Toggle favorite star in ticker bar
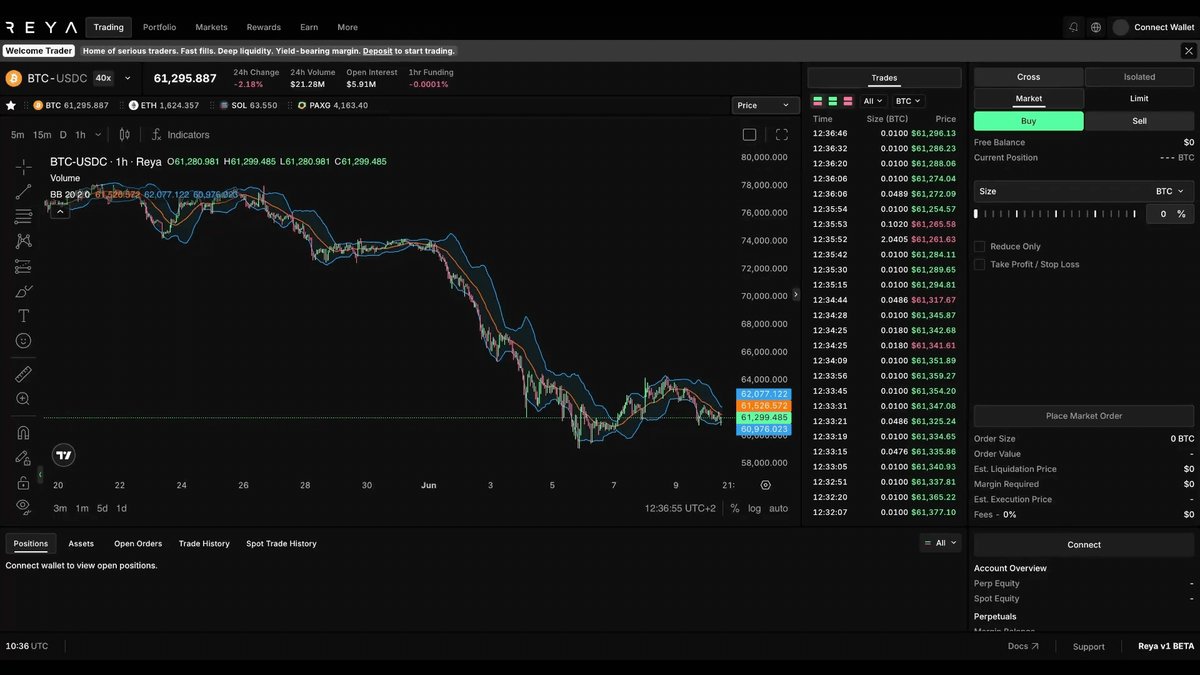This screenshot has width=1200, height=675. click(x=11, y=105)
